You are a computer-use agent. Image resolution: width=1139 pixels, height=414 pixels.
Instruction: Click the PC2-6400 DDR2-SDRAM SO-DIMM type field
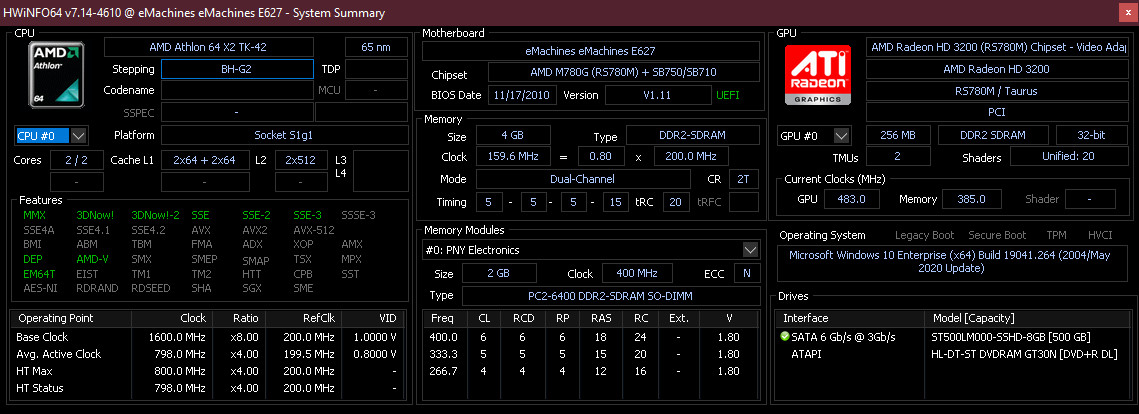point(610,296)
